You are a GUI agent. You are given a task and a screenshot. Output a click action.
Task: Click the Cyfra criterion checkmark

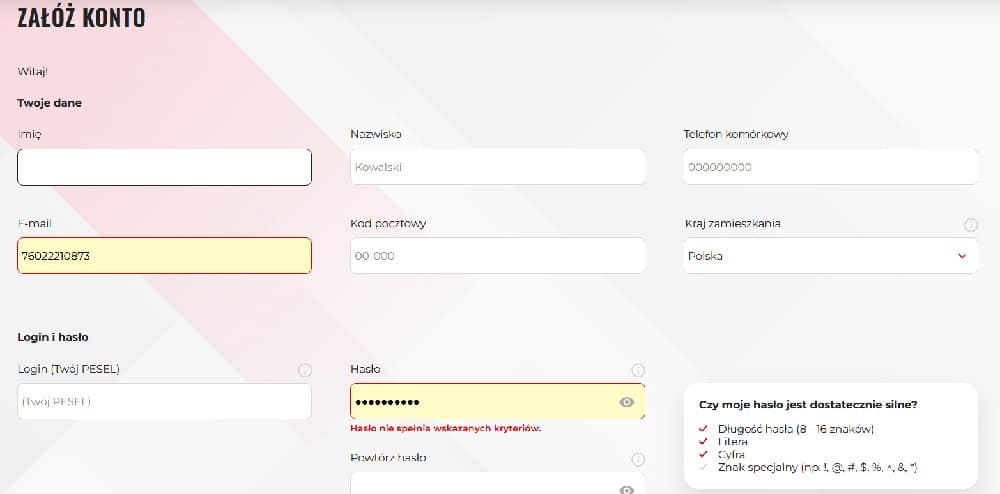pos(703,454)
